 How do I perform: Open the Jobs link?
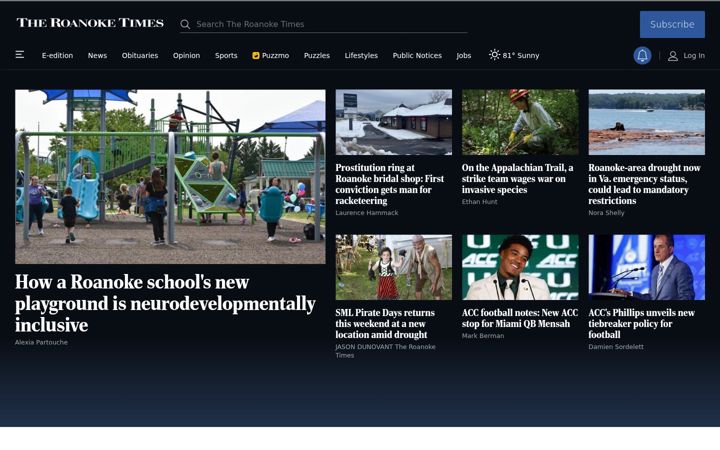coord(464,56)
